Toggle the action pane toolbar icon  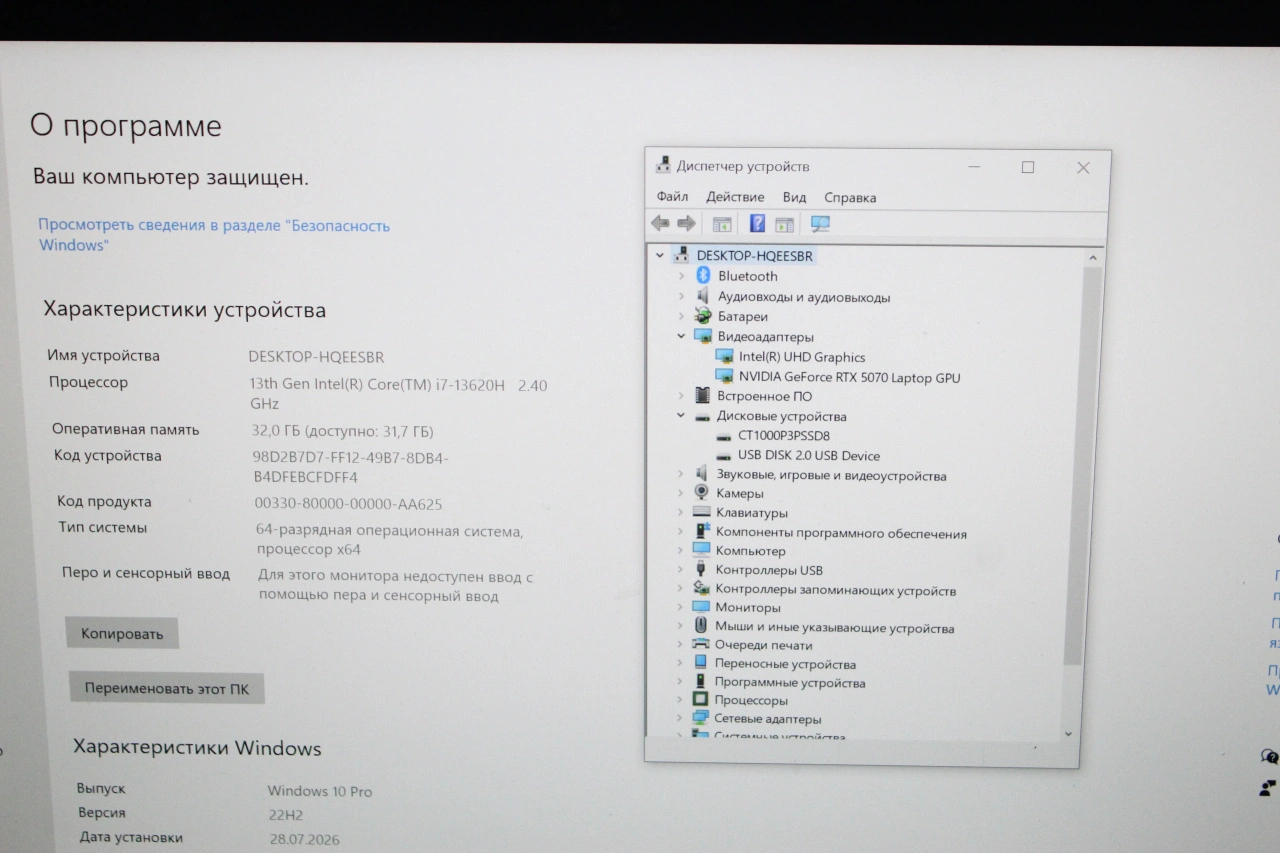coord(784,224)
